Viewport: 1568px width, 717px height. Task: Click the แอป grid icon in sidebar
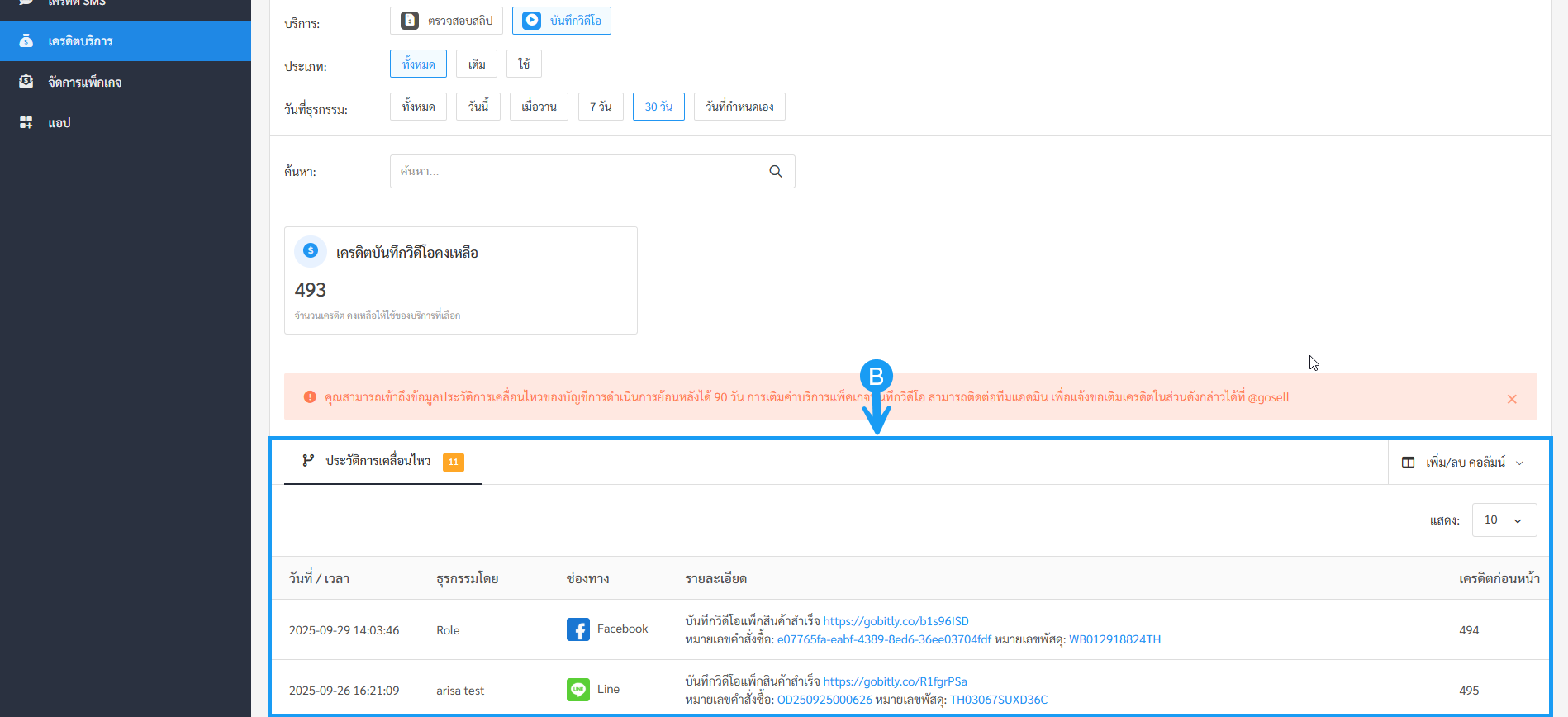click(26, 122)
